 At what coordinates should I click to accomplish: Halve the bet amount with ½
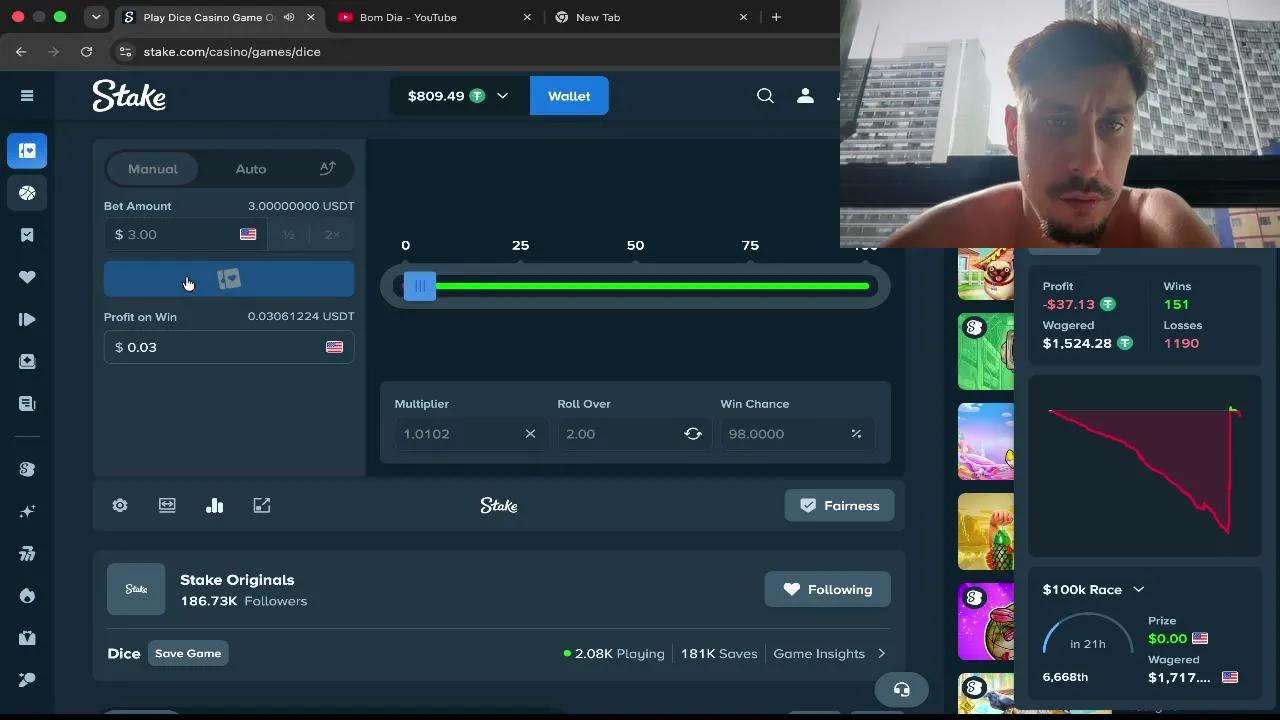click(288, 234)
